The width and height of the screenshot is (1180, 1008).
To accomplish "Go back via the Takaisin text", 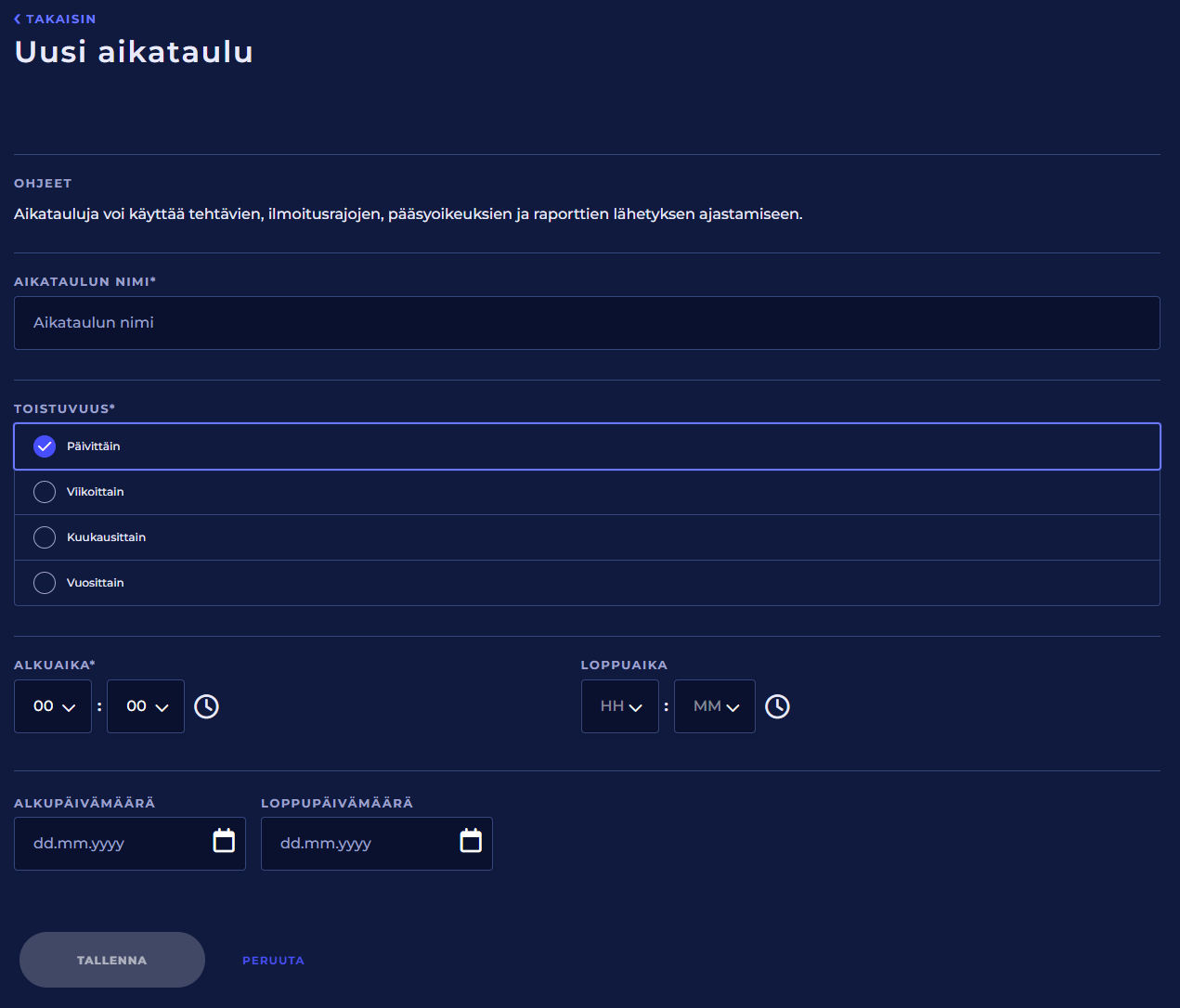I will (60, 19).
